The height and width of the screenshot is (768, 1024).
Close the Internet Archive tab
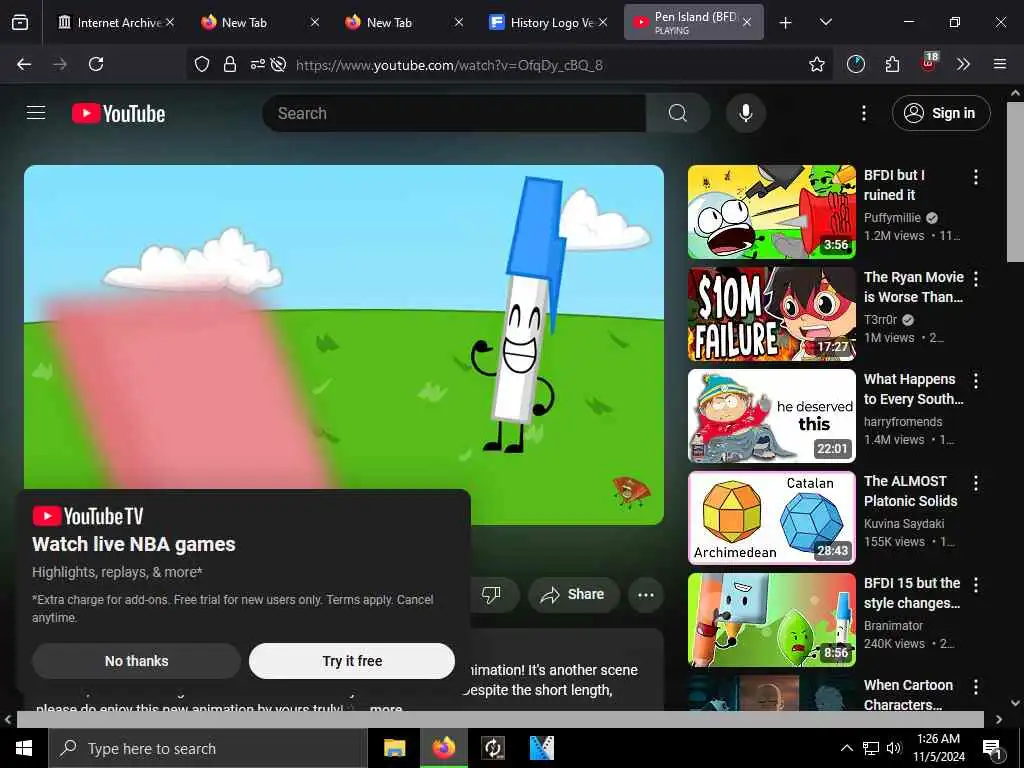170,22
